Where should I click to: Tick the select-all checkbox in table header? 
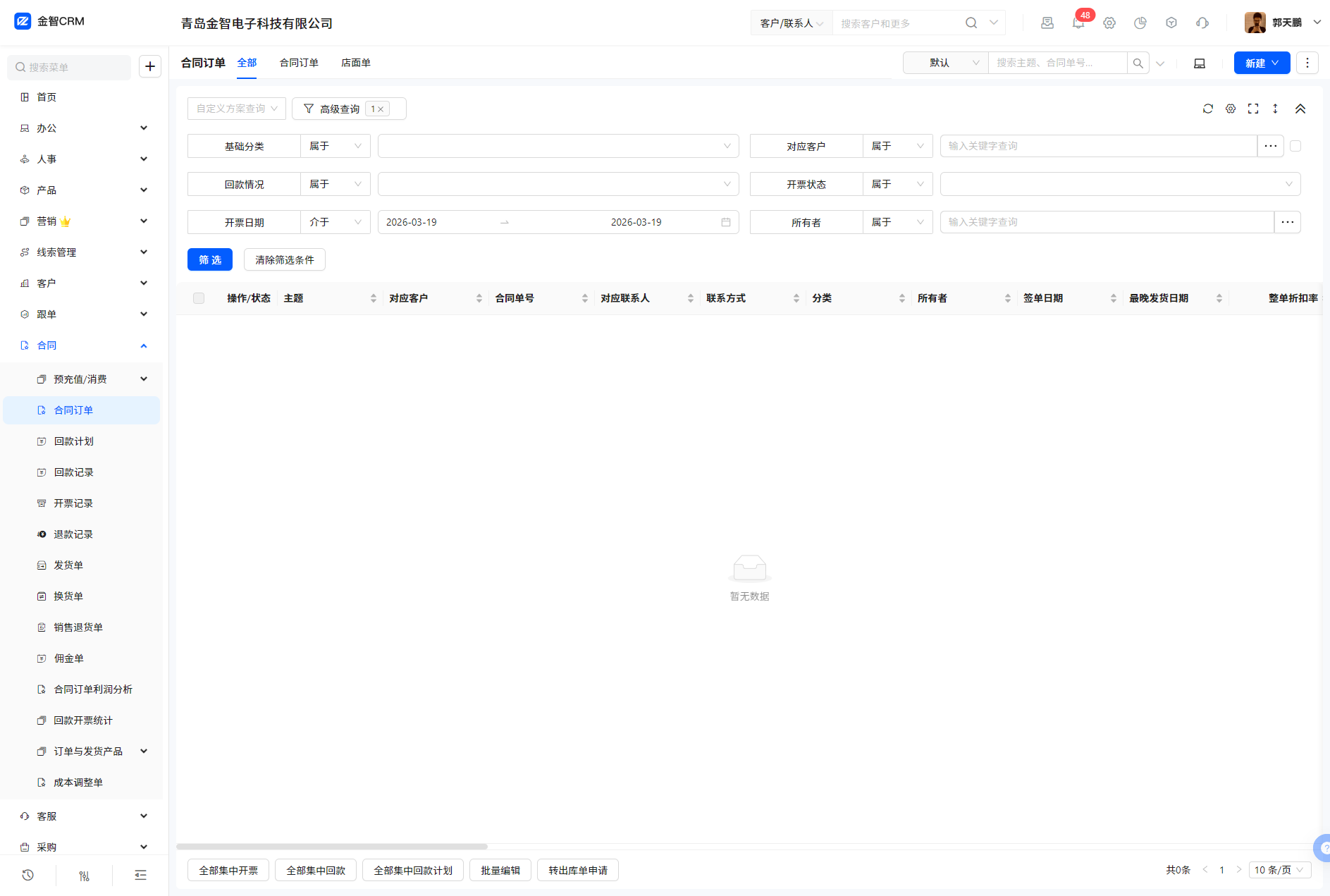tap(199, 298)
